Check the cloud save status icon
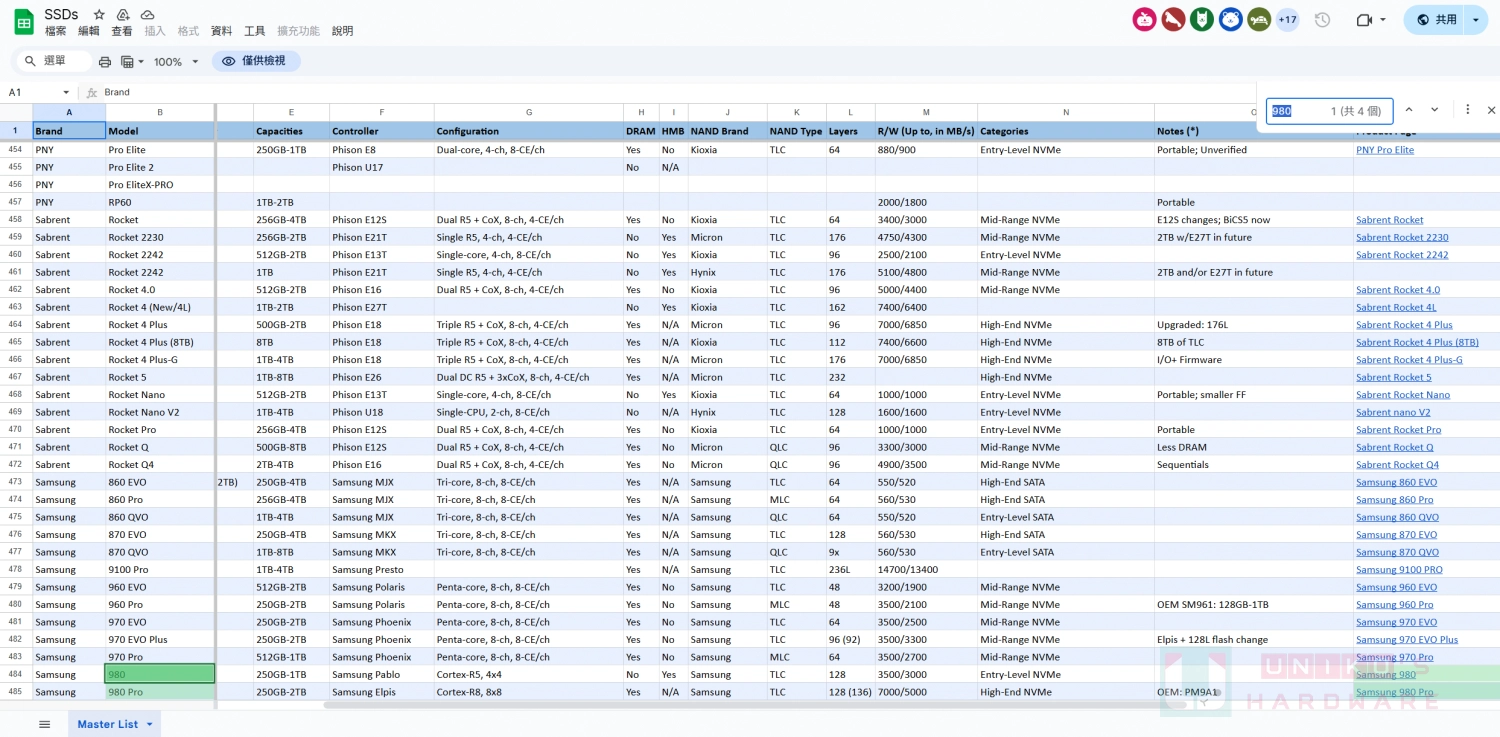 [147, 15]
